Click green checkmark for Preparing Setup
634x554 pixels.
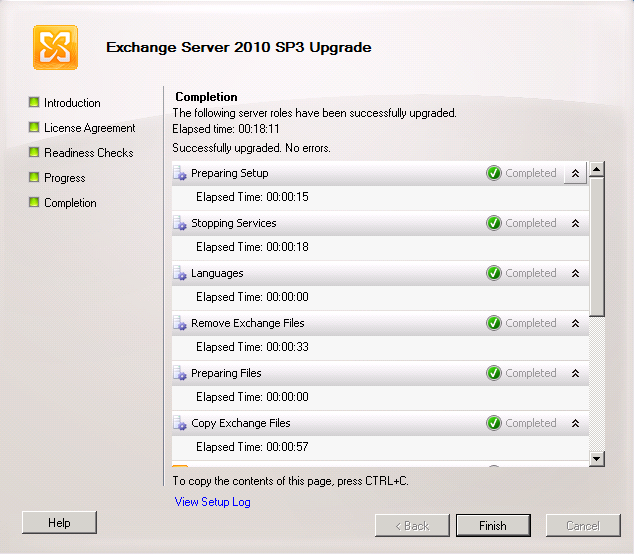pyautogui.click(x=494, y=173)
